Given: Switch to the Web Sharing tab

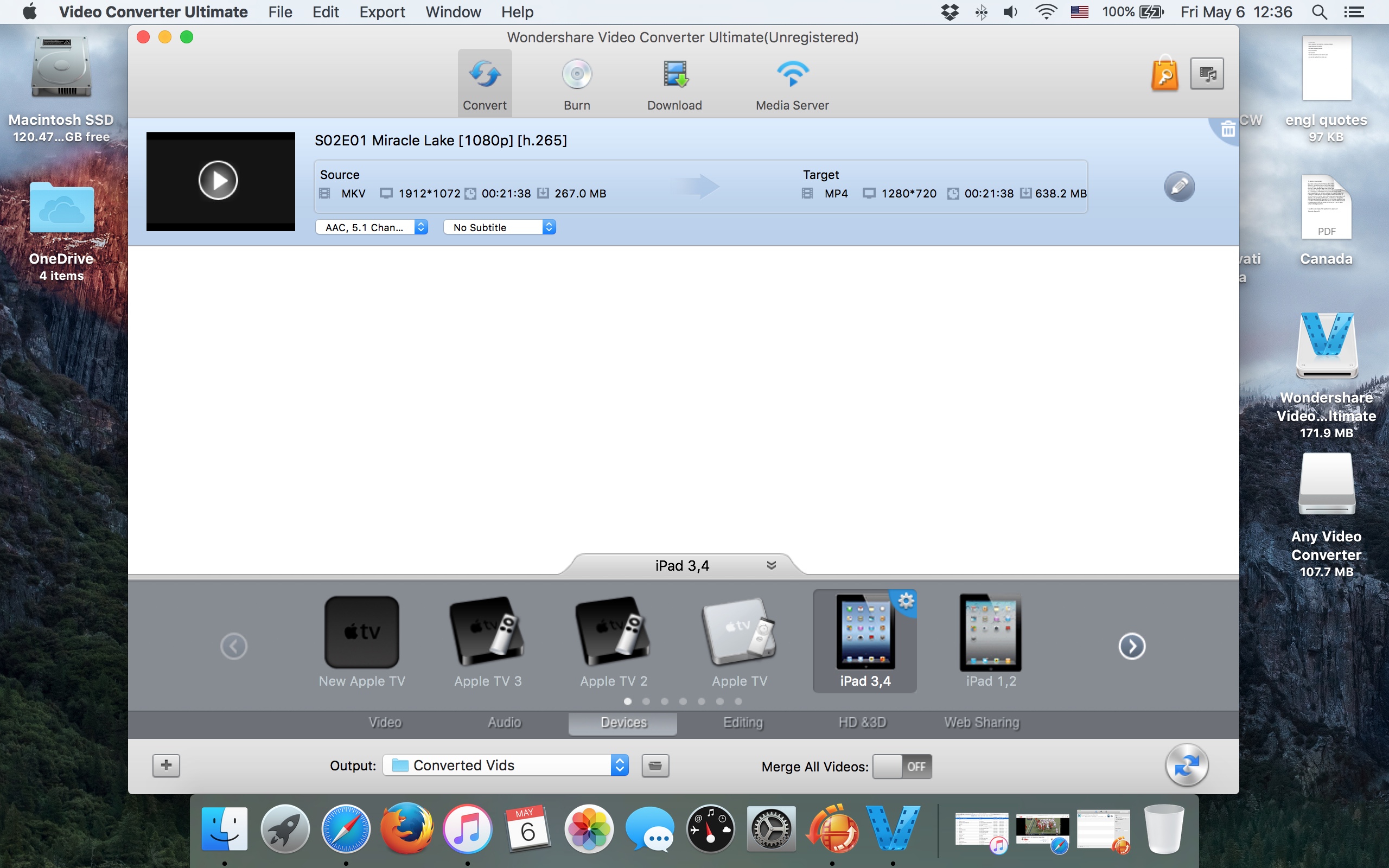Looking at the screenshot, I should click(982, 723).
